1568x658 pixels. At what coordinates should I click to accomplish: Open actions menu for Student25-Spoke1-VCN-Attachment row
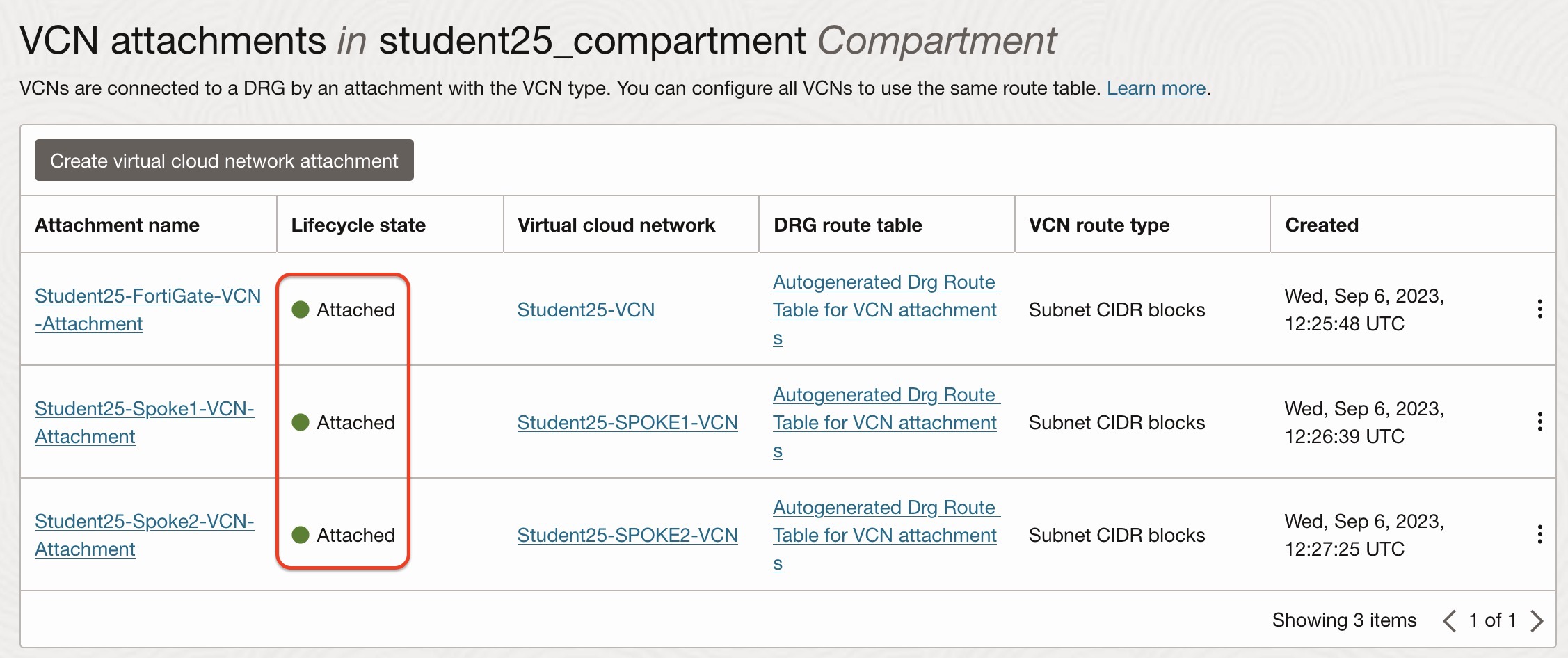pos(1539,422)
